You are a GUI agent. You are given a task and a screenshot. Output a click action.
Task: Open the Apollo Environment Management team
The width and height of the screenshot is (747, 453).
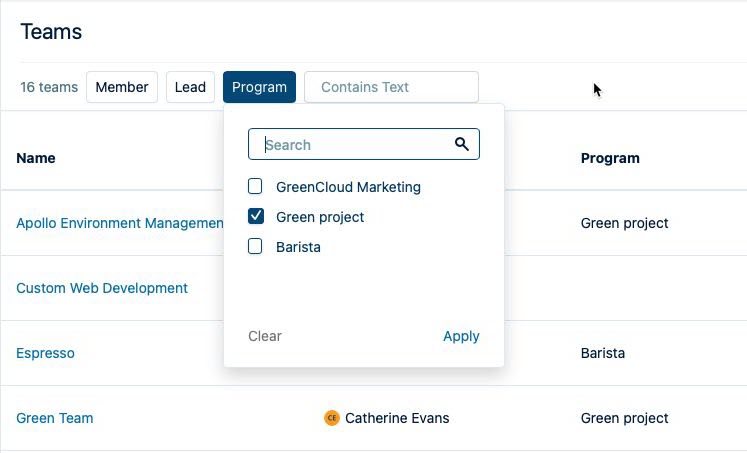click(x=119, y=223)
